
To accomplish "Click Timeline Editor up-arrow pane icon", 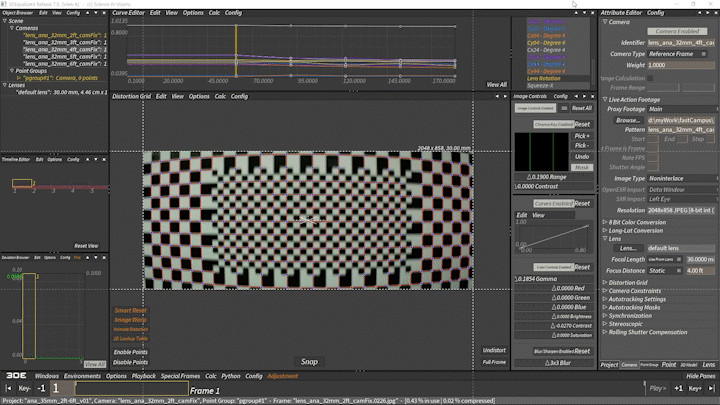I will (x=88, y=159).
